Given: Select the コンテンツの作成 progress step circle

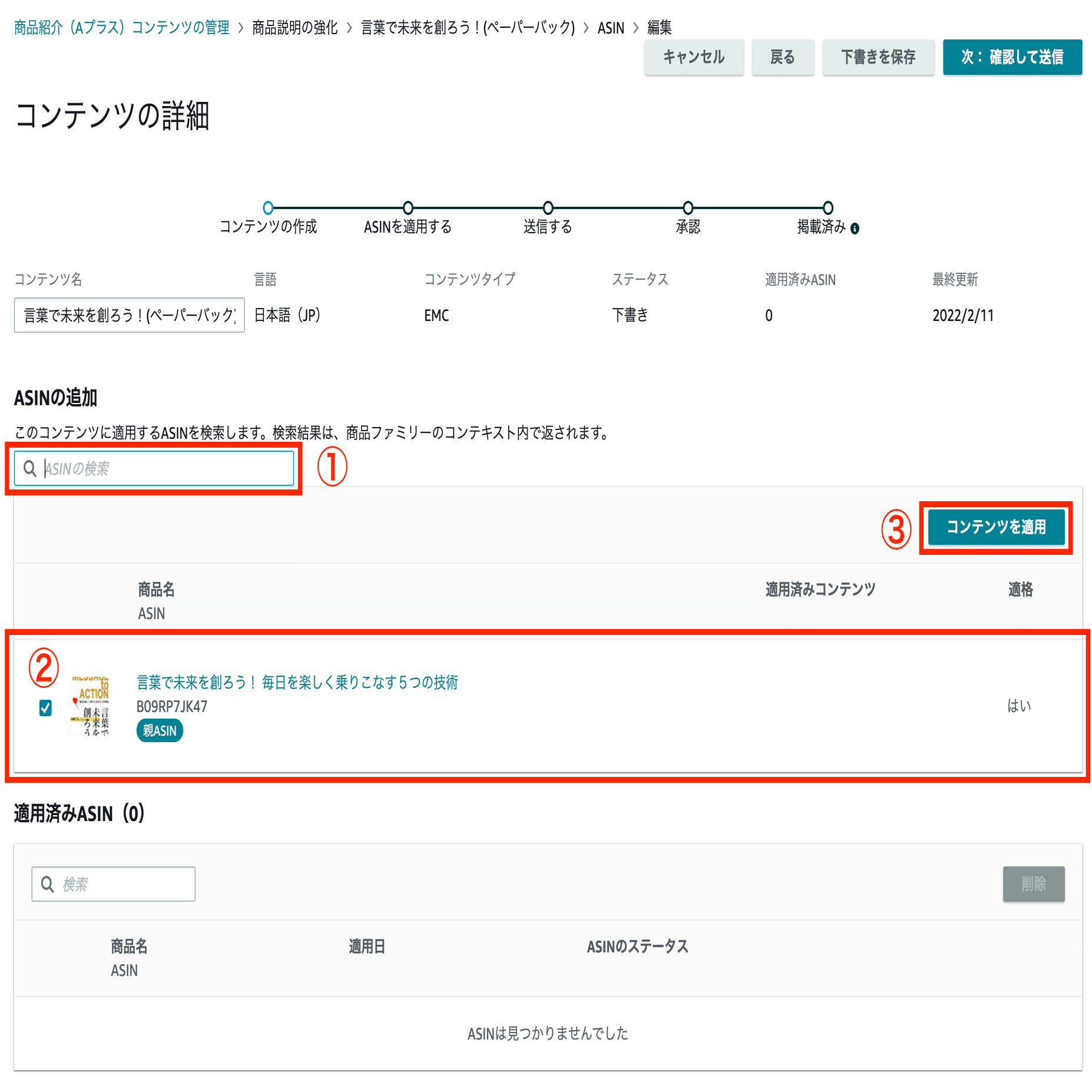Looking at the screenshot, I should point(268,207).
